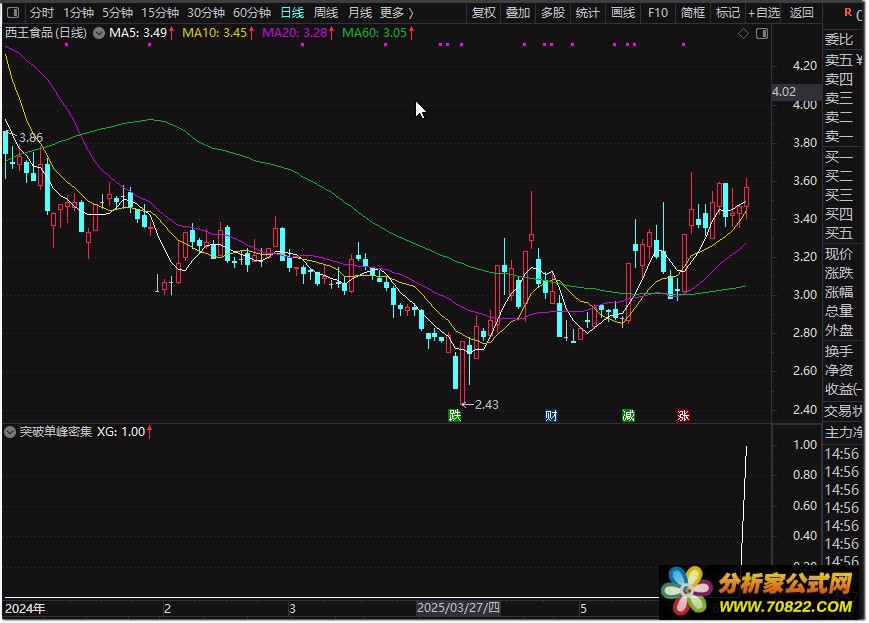The image size is (869, 623).
Task: Select the 60分钟 period
Action: click(252, 12)
